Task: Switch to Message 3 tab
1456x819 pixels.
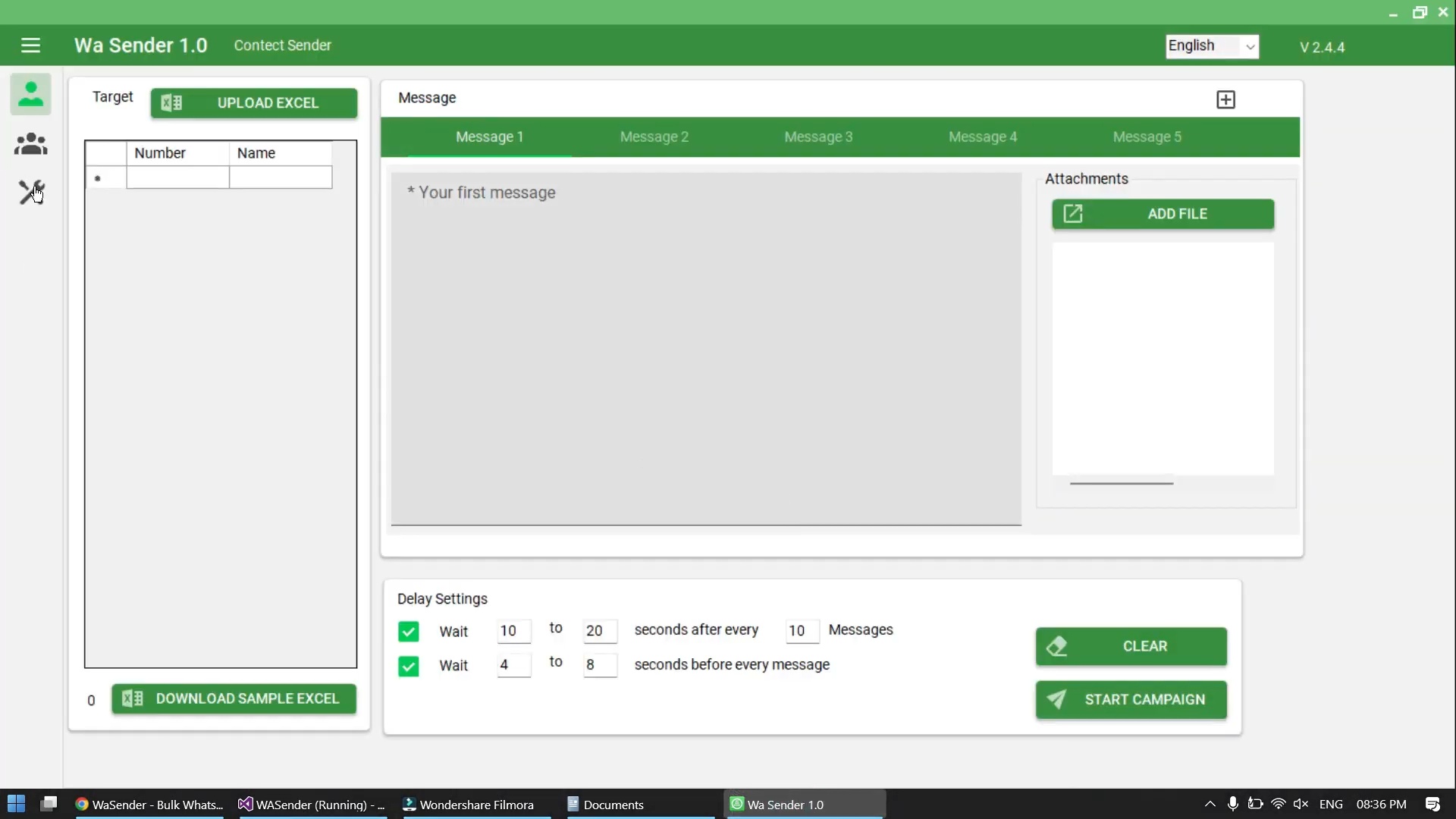Action: (818, 137)
